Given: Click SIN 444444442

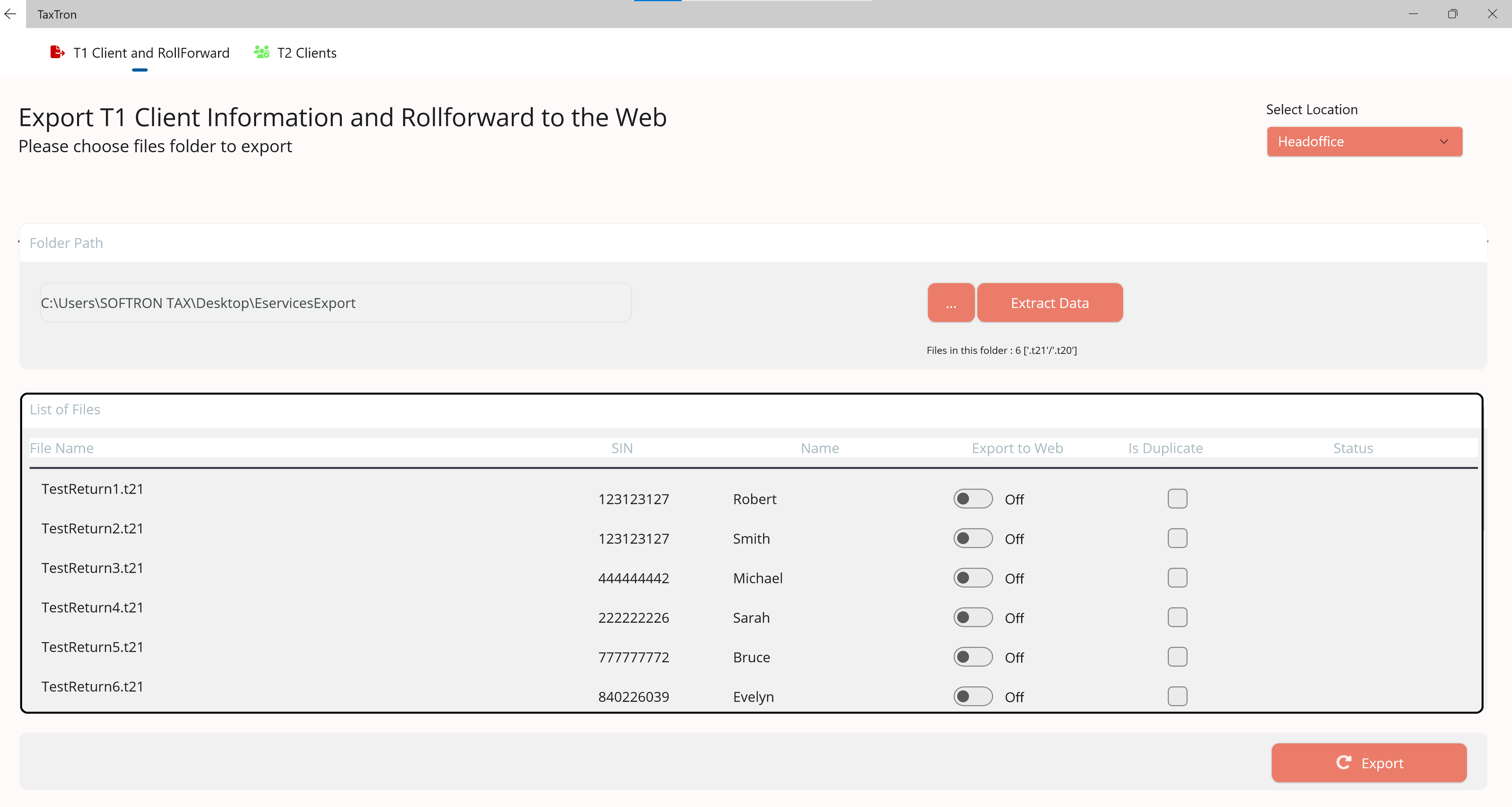Looking at the screenshot, I should 633,578.
